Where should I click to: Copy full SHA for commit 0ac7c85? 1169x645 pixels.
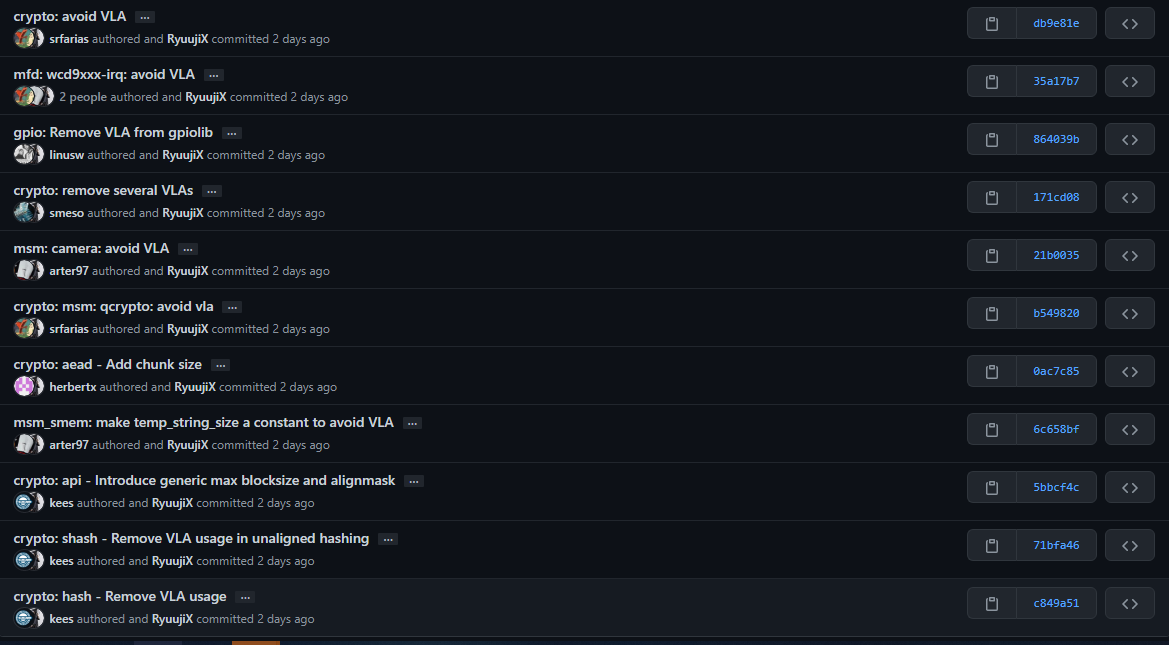[992, 371]
